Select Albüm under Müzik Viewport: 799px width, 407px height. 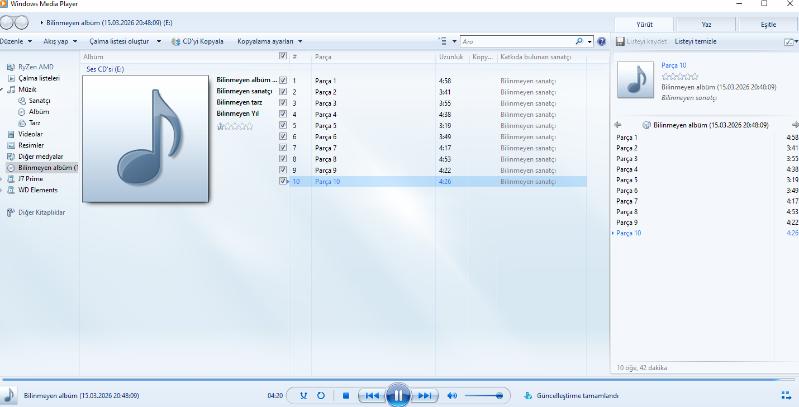pos(34,112)
